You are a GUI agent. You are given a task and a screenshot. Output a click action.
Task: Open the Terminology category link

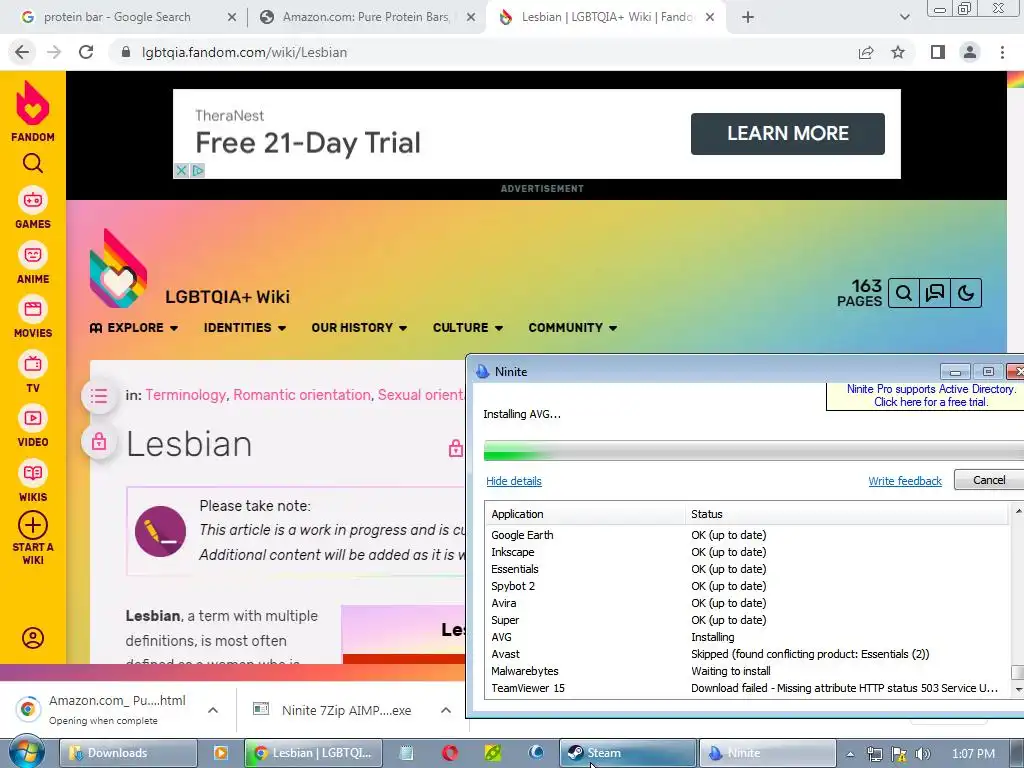pyautogui.click(x=185, y=395)
